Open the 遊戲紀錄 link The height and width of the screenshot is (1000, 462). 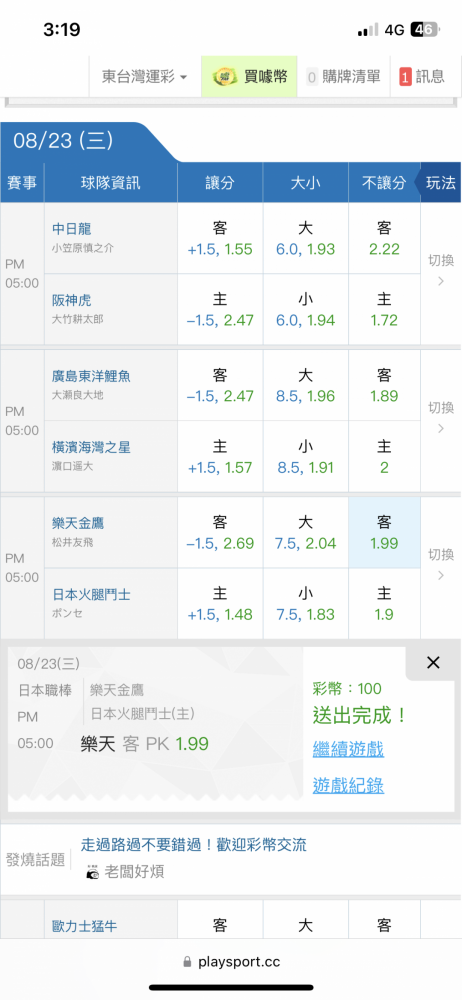(348, 786)
